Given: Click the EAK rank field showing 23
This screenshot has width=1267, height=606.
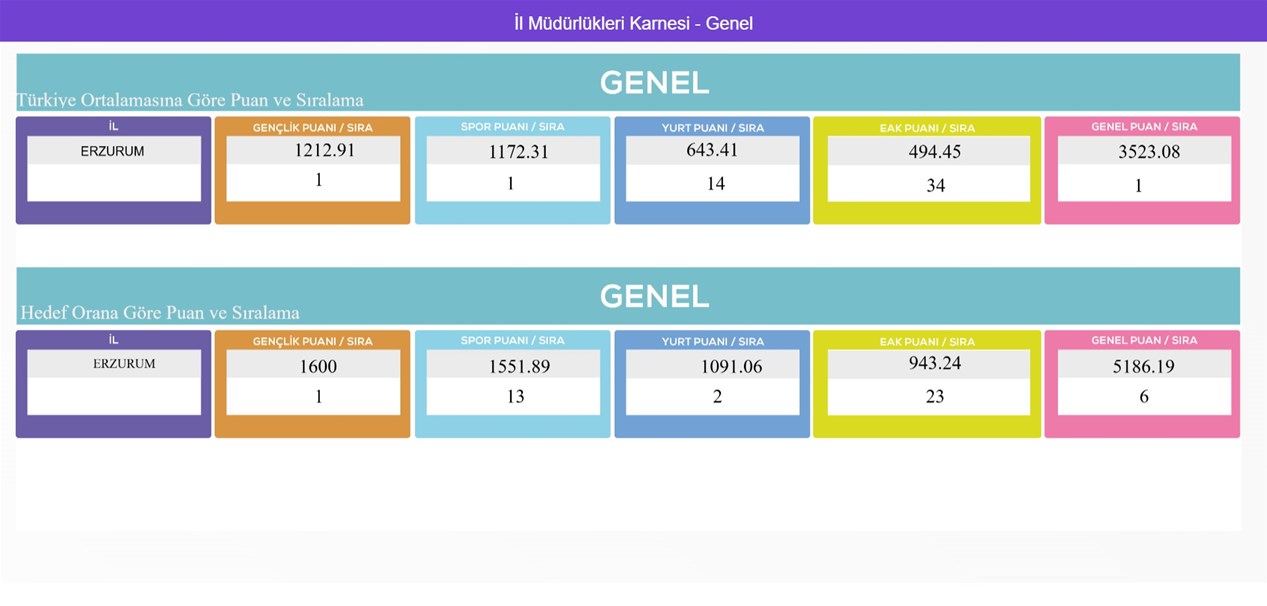Looking at the screenshot, I should [x=935, y=396].
